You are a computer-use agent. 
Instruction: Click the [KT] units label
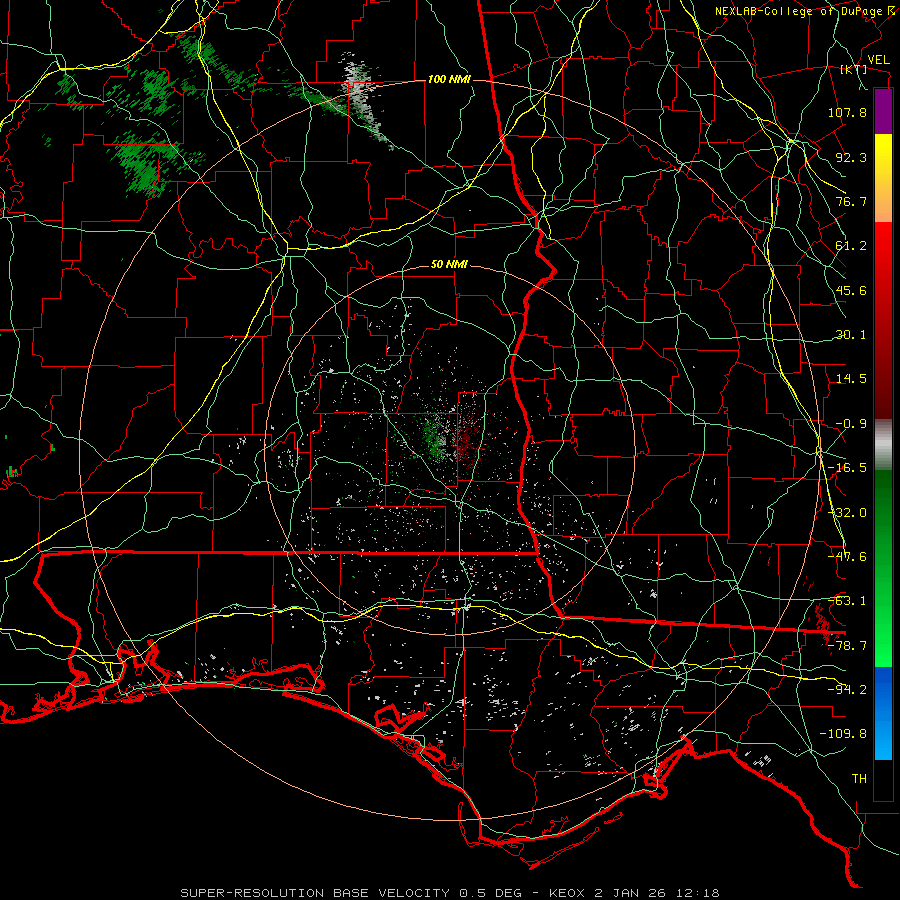tap(854, 69)
